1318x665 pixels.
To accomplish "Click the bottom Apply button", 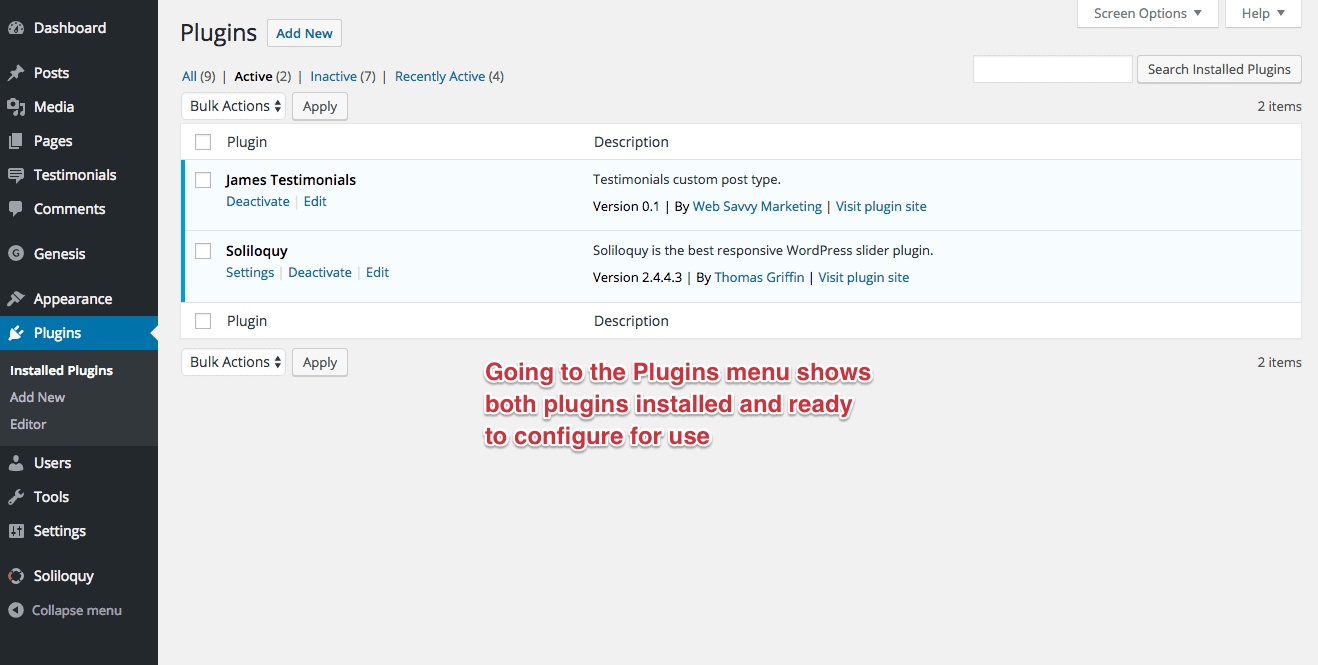I will pos(320,362).
